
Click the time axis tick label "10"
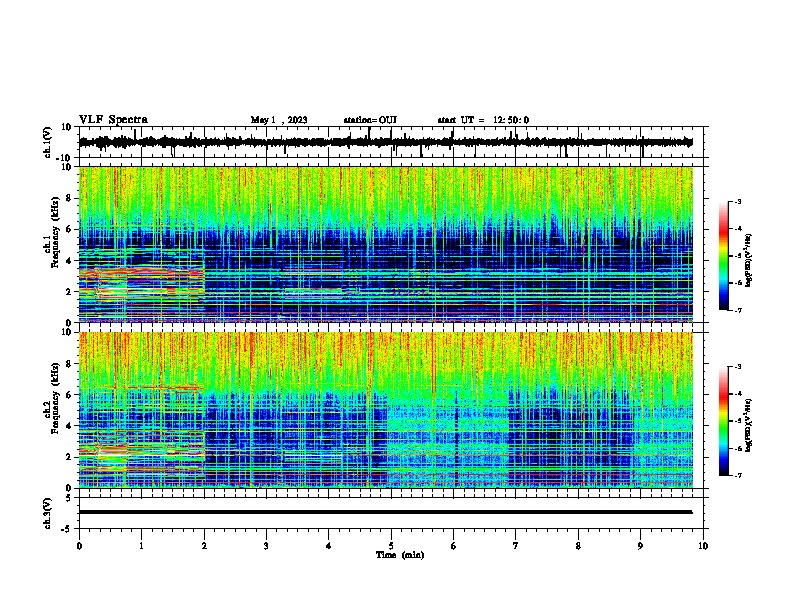(703, 546)
